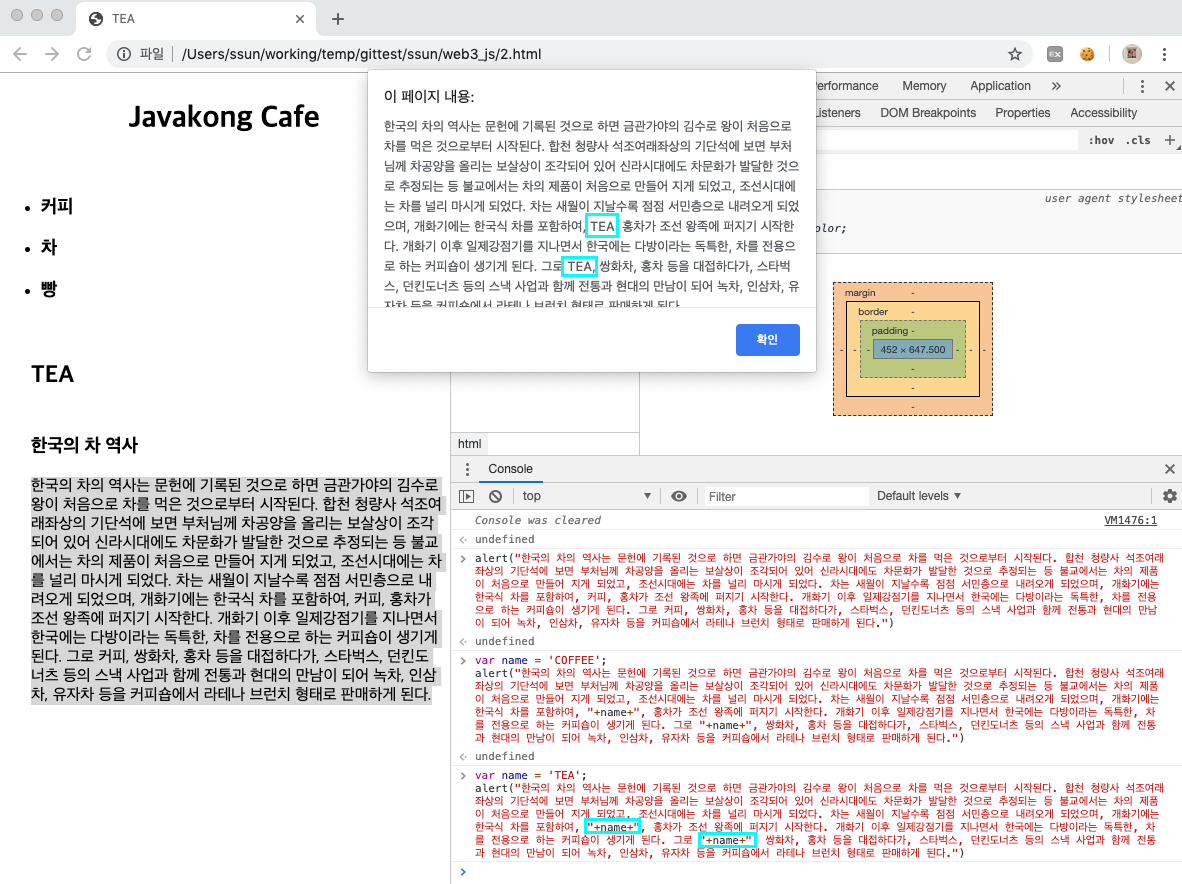Screen dimensions: 1182x884
Task: Open console settings gear
Action: [1169, 496]
